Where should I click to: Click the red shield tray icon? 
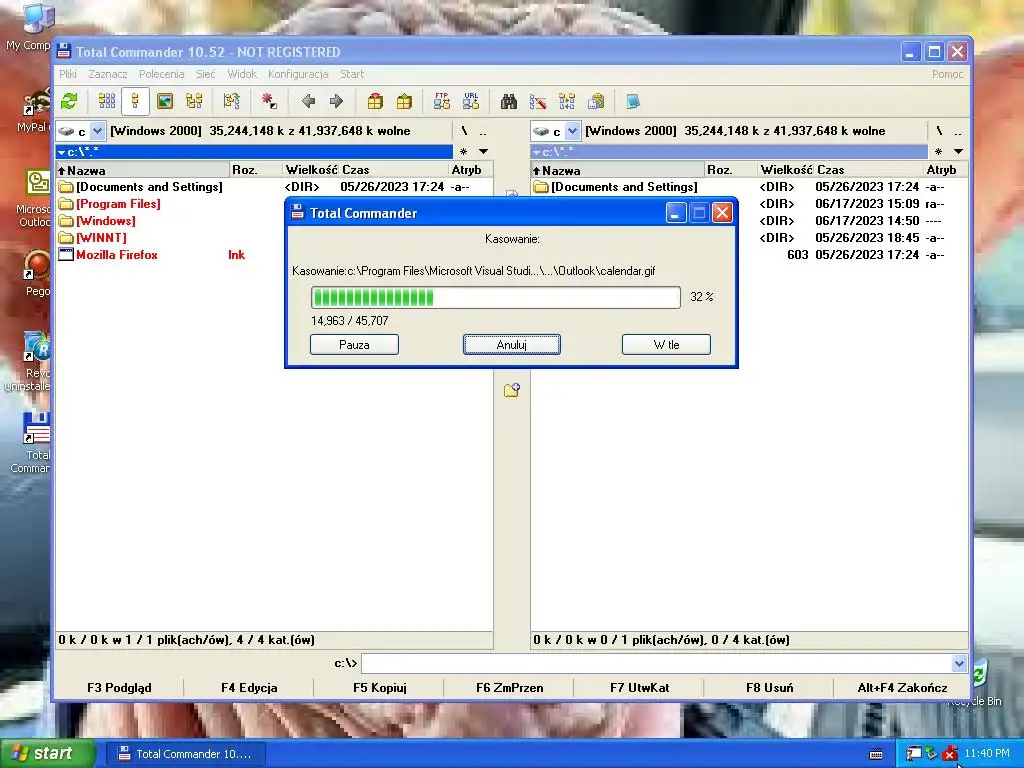tap(950, 754)
